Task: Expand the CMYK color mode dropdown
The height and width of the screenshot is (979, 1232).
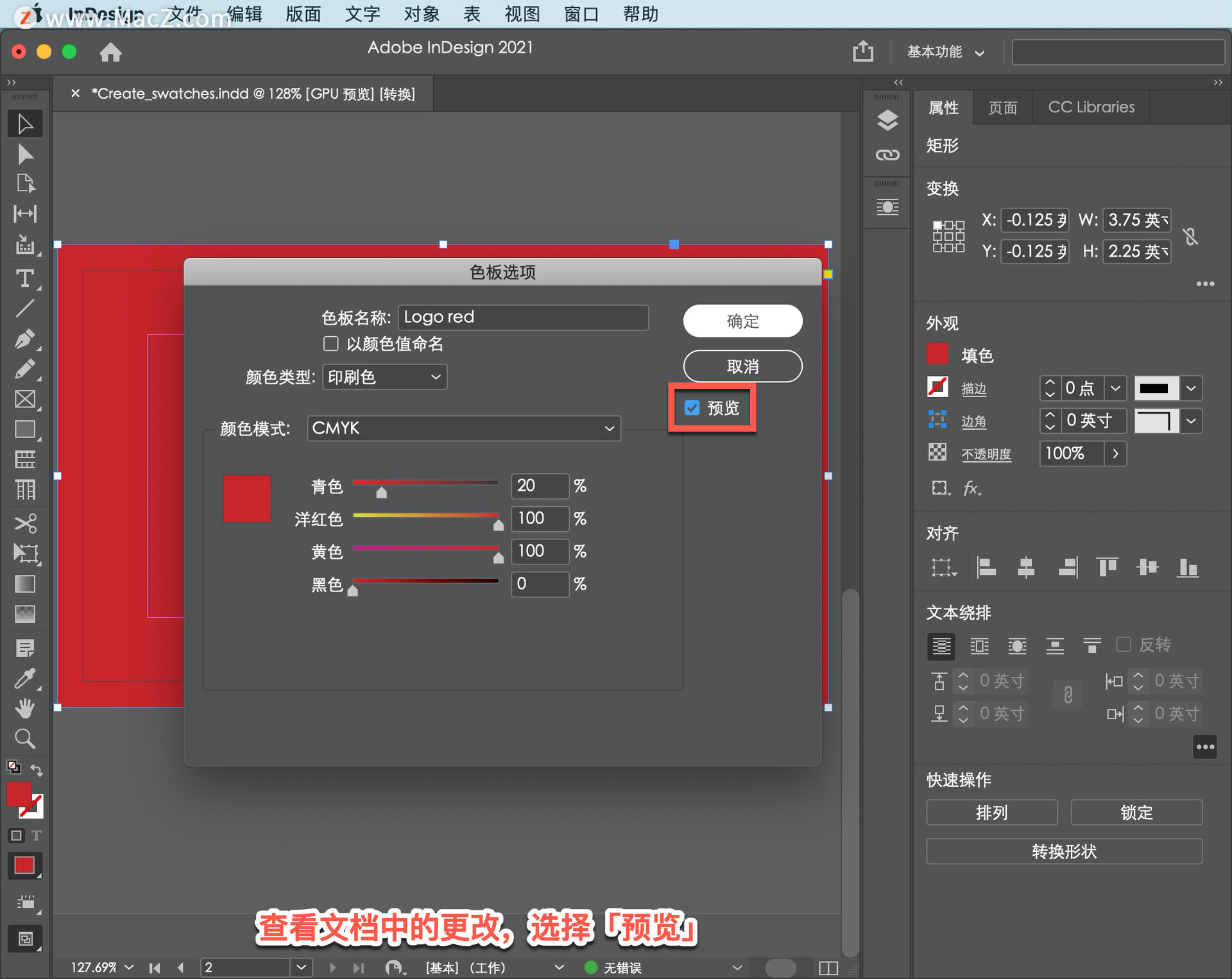Action: pyautogui.click(x=463, y=428)
